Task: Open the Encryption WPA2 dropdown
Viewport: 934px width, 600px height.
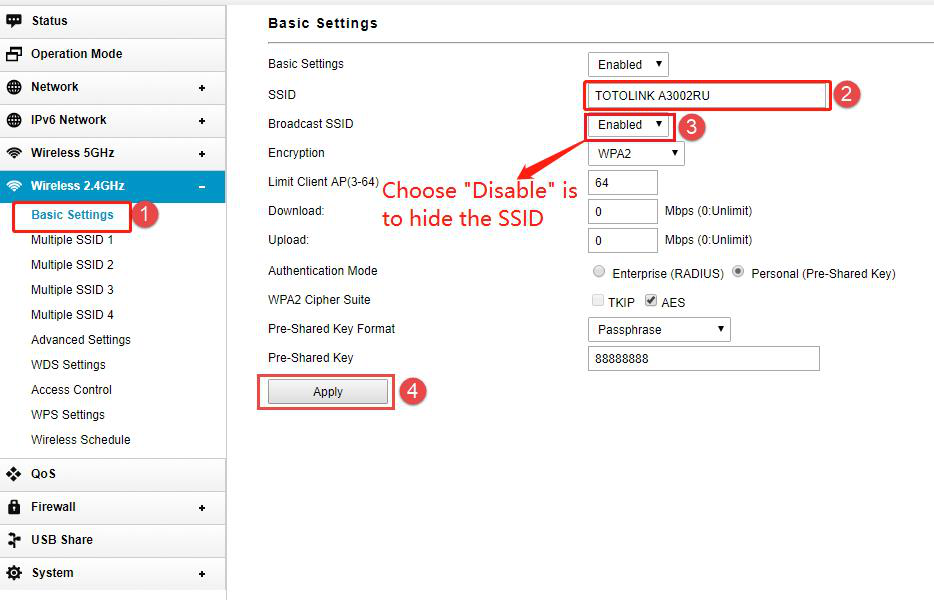Action: pos(636,154)
